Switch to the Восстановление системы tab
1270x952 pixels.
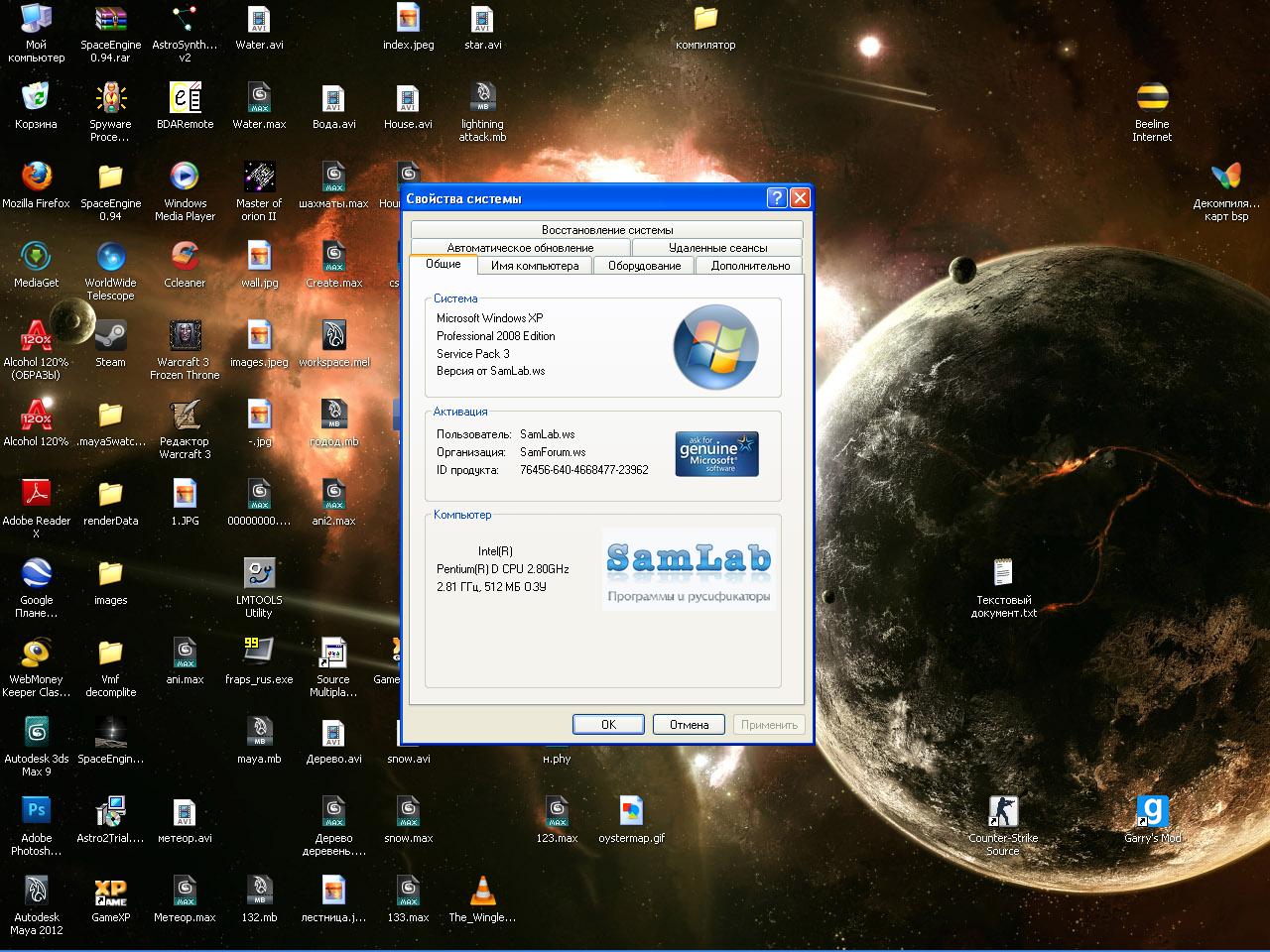[607, 230]
